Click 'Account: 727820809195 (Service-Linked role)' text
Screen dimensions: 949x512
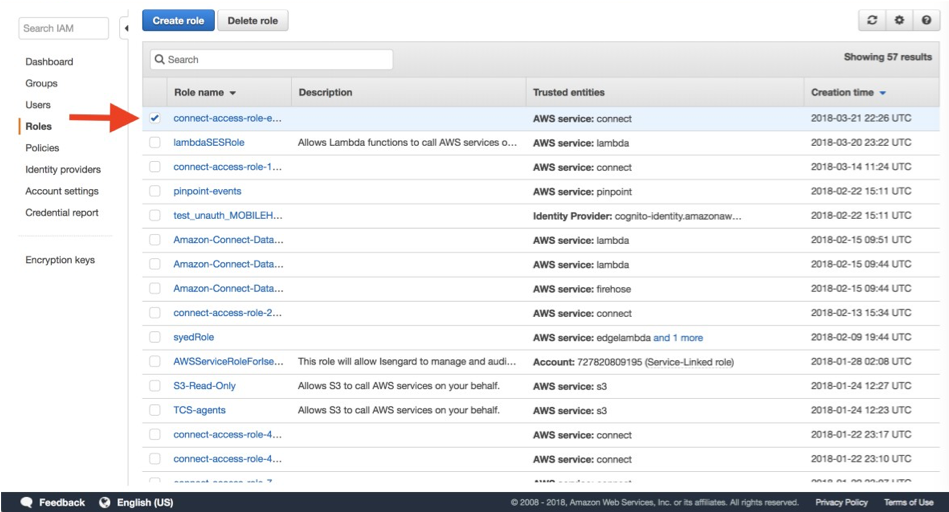[x=633, y=362]
